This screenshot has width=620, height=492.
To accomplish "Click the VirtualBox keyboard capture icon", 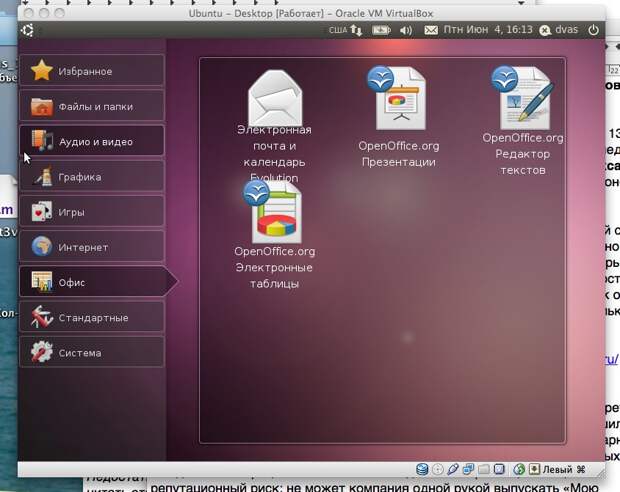I will 534,469.
